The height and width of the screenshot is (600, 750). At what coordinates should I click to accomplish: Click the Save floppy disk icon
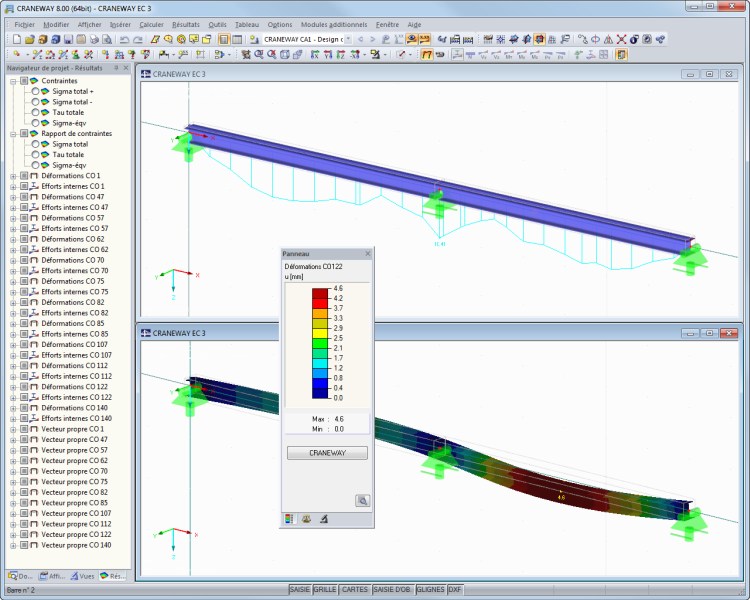pyautogui.click(x=68, y=39)
